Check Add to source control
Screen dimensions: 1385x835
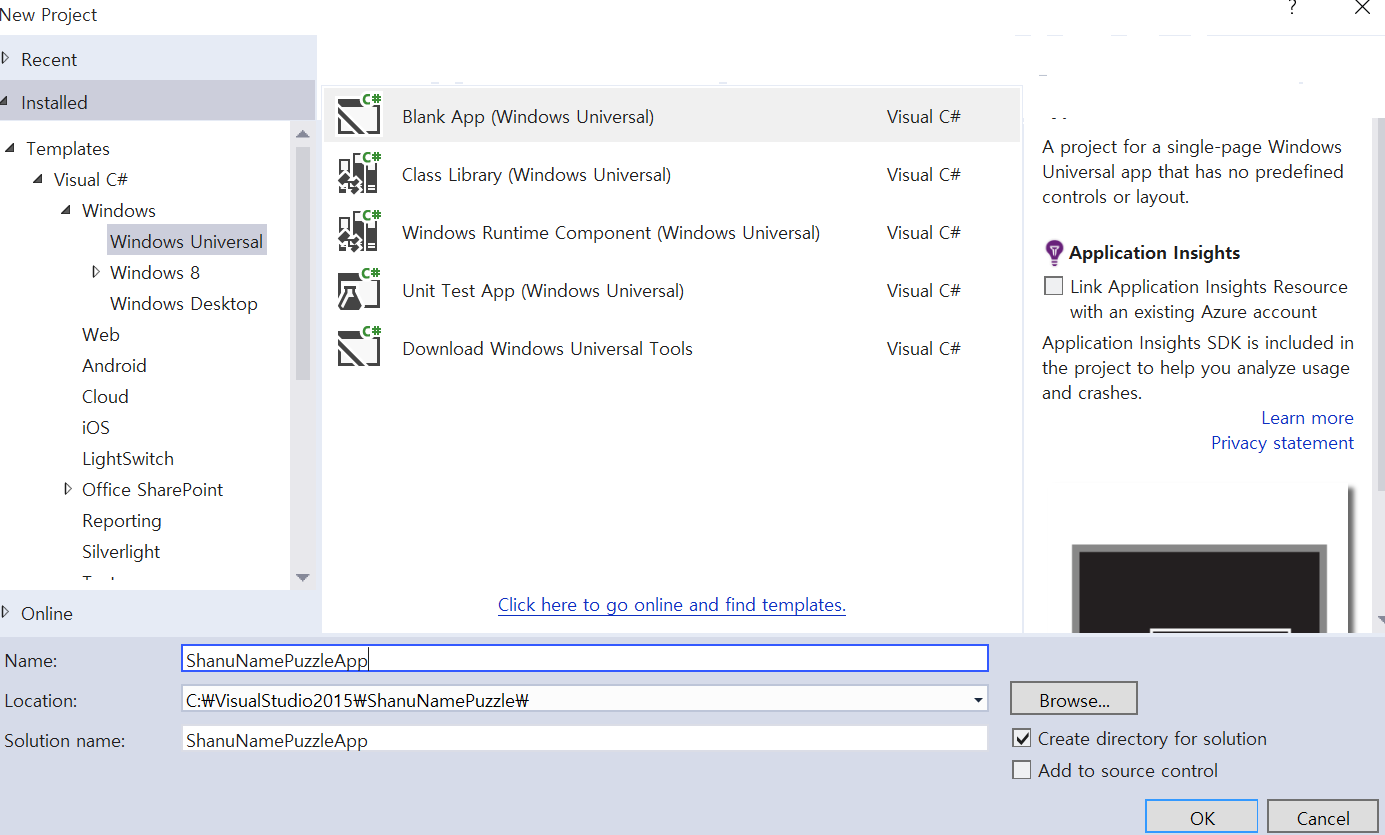tap(1021, 770)
